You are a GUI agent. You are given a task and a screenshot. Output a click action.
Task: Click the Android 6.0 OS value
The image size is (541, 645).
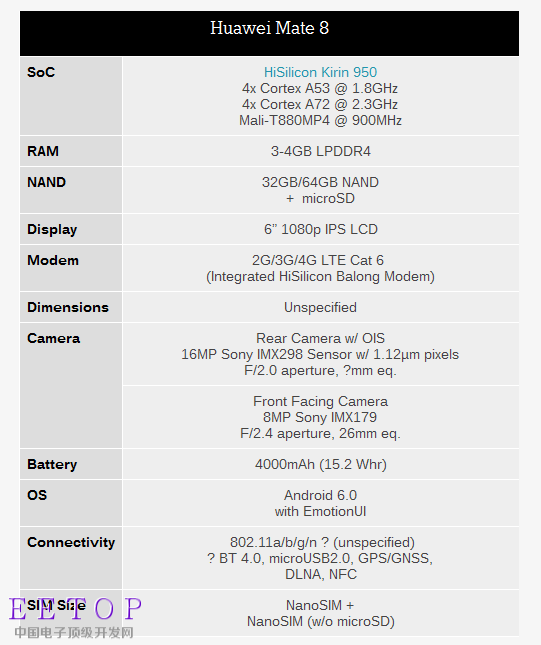(x=320, y=495)
